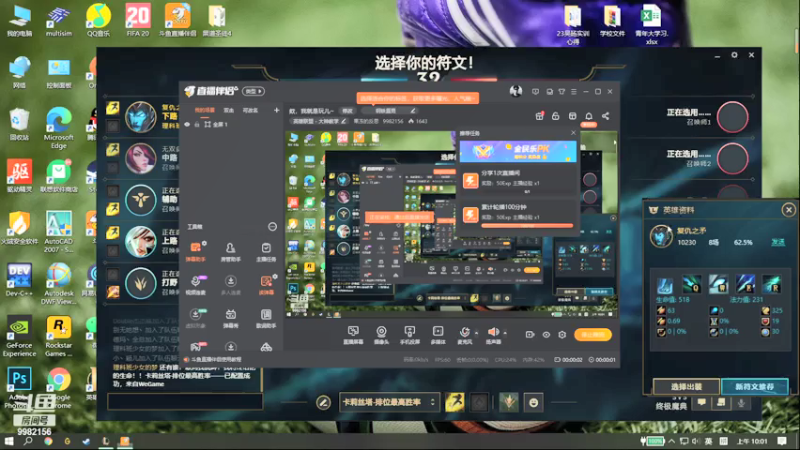
Task: Open 主播任务 tool icon
Action: click(x=266, y=252)
